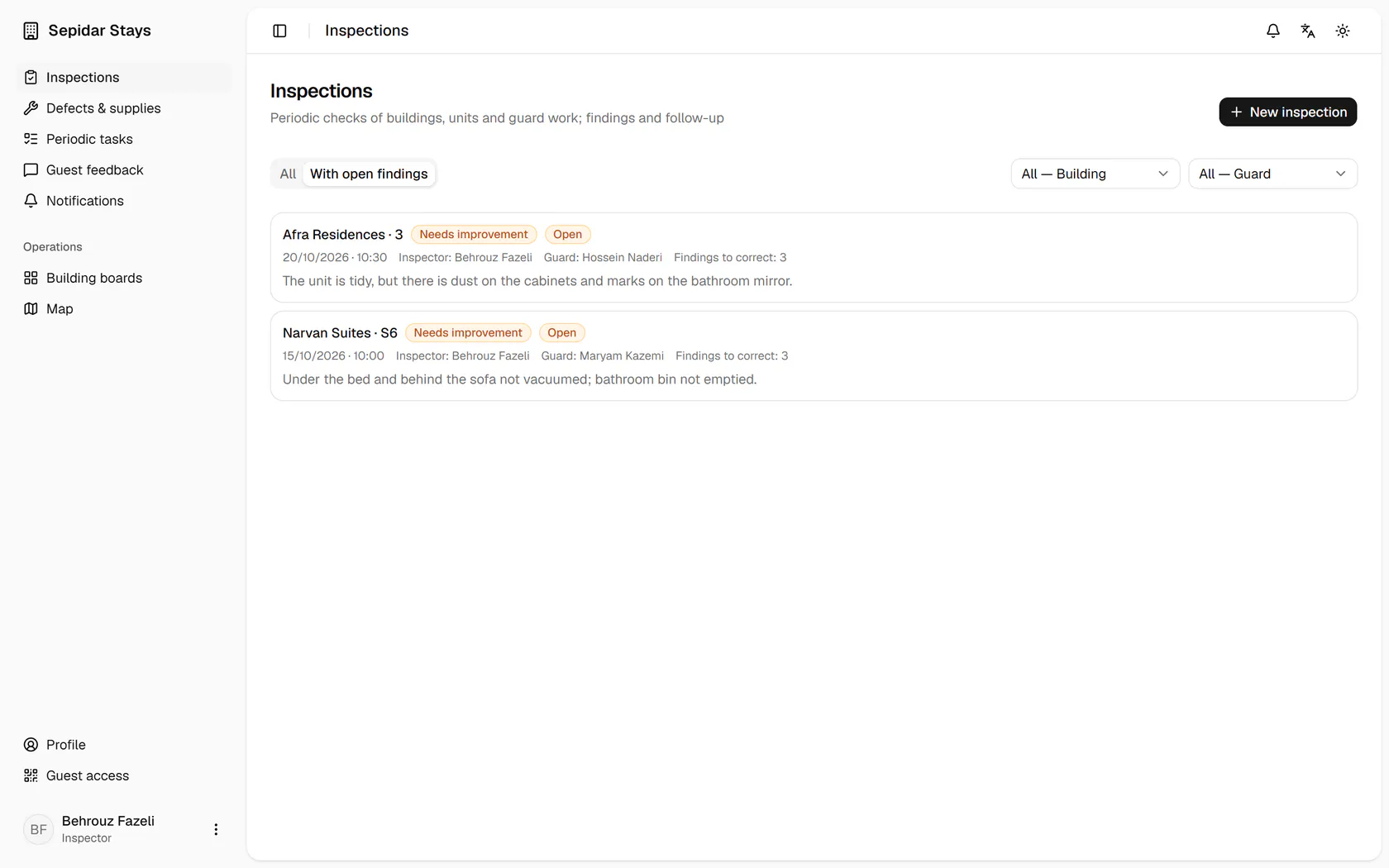Open the All — Guard filter dropdown
Screen dimensions: 1389x868
click(1272, 174)
